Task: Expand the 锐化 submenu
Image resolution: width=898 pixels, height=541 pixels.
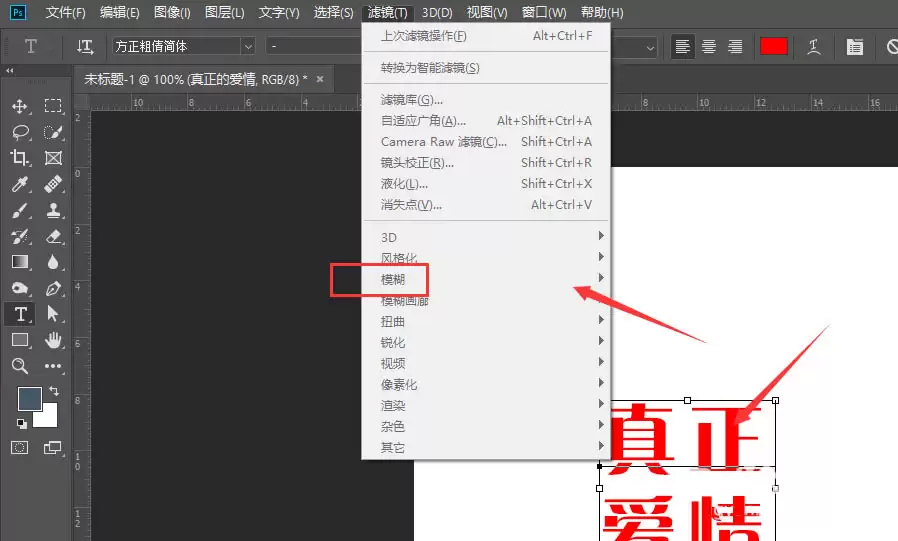Action: (486, 342)
